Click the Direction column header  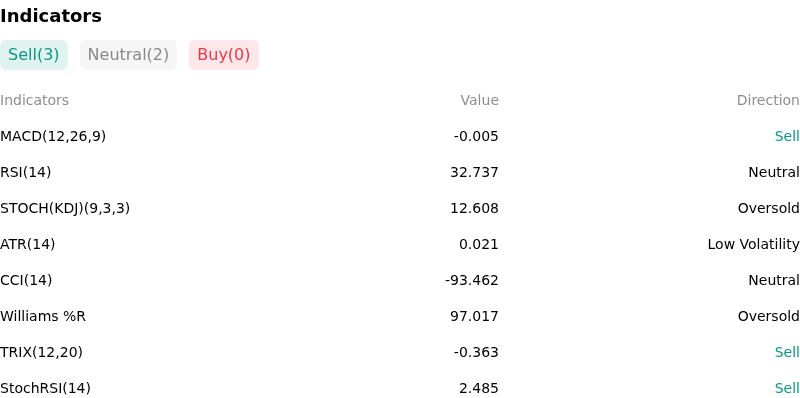coord(768,100)
